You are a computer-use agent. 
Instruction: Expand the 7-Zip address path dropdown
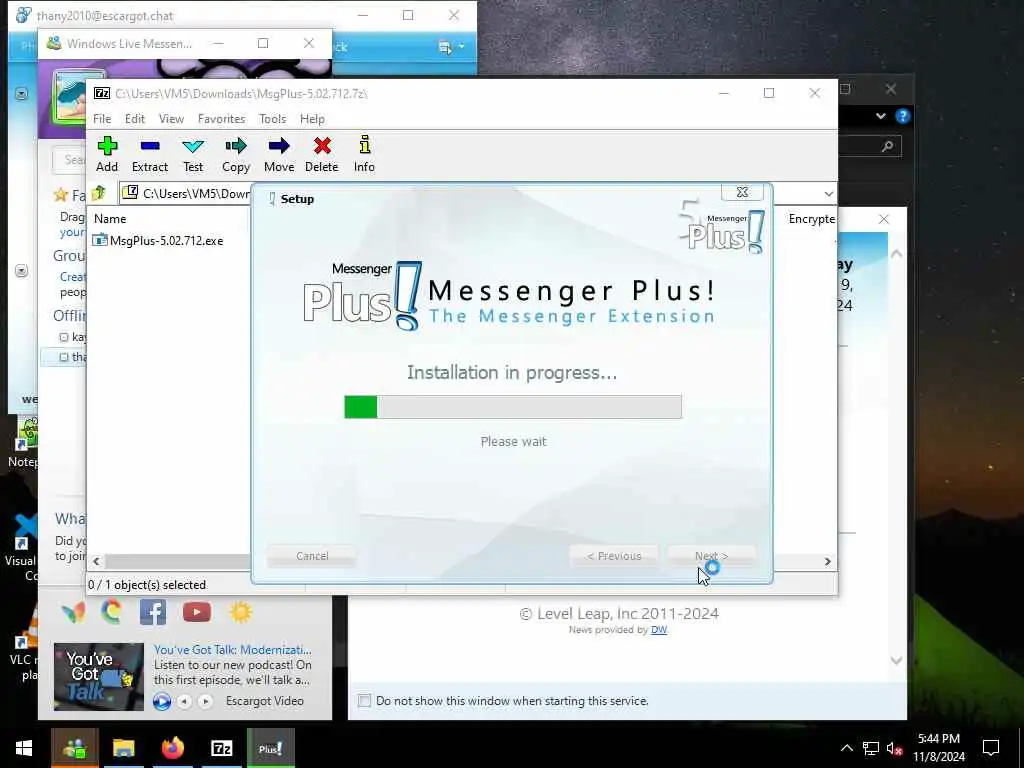[828, 194]
